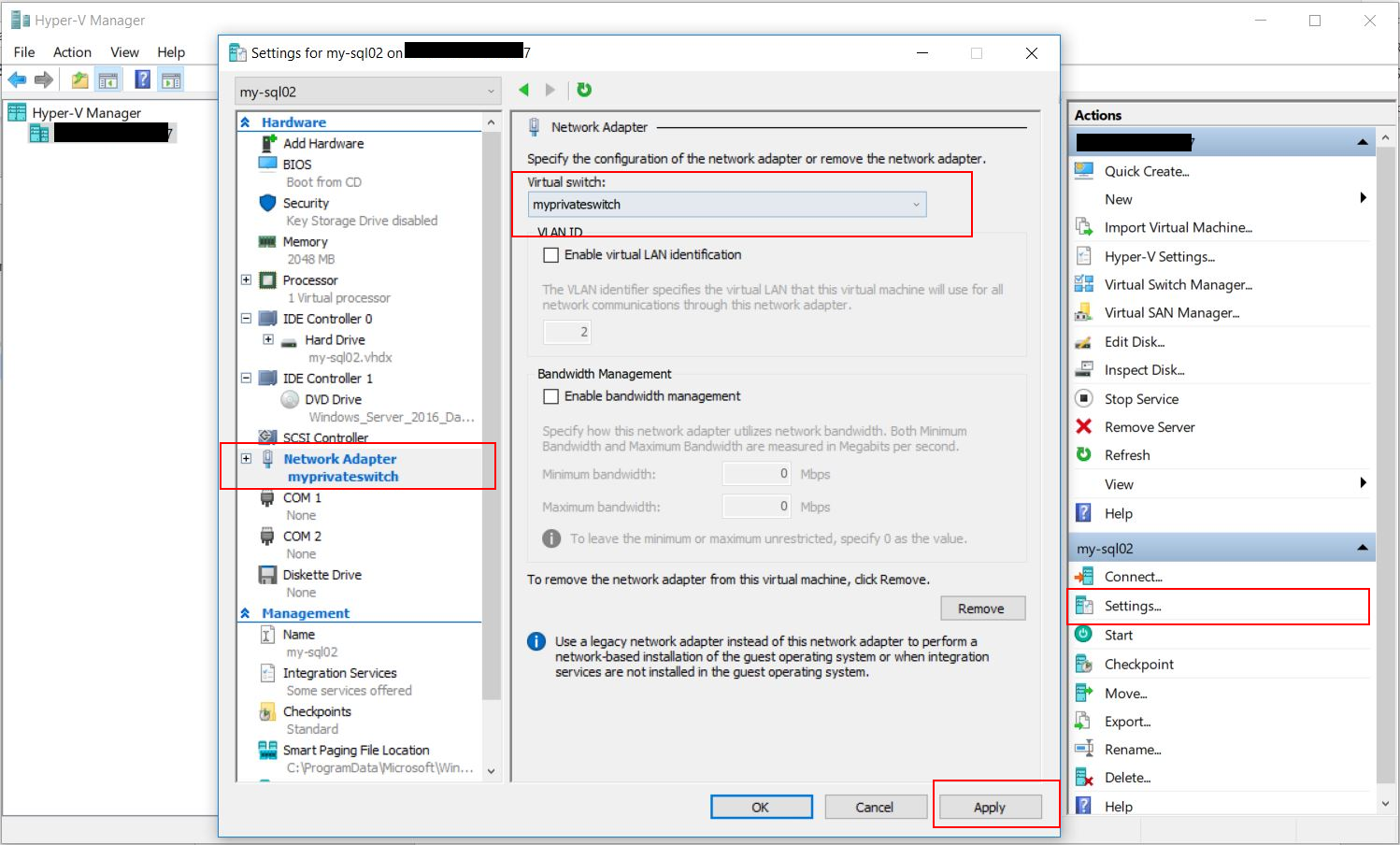The height and width of the screenshot is (845, 1400).
Task: Click the Delete icon under my-sql02
Action: pos(1084,778)
